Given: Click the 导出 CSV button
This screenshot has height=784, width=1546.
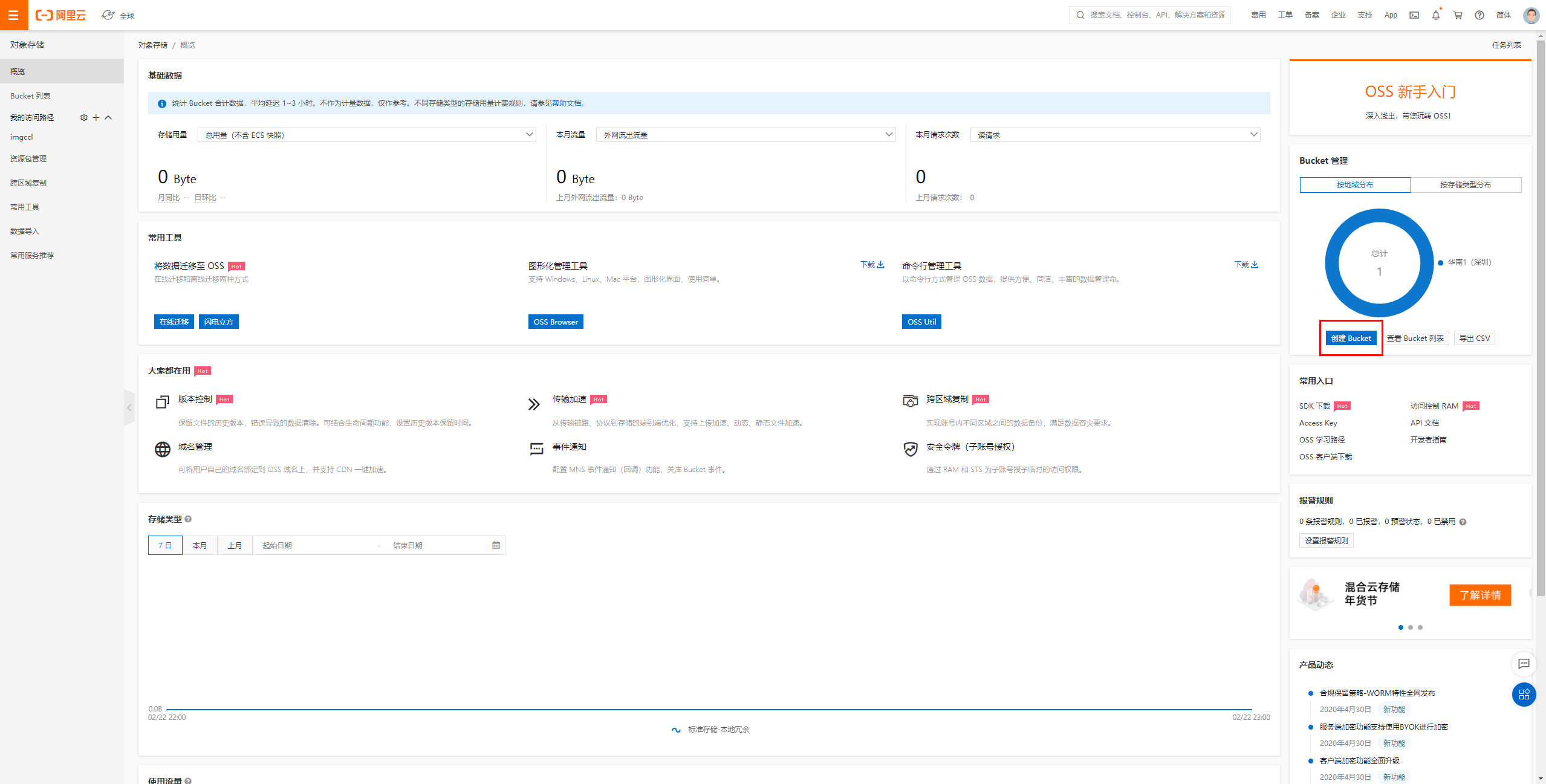Looking at the screenshot, I should pyautogui.click(x=1474, y=338).
